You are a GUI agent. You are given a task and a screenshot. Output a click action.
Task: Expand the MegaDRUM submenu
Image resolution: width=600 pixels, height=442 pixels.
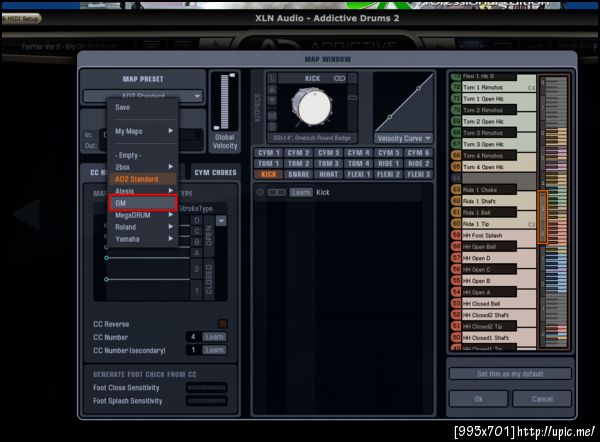coord(142,215)
